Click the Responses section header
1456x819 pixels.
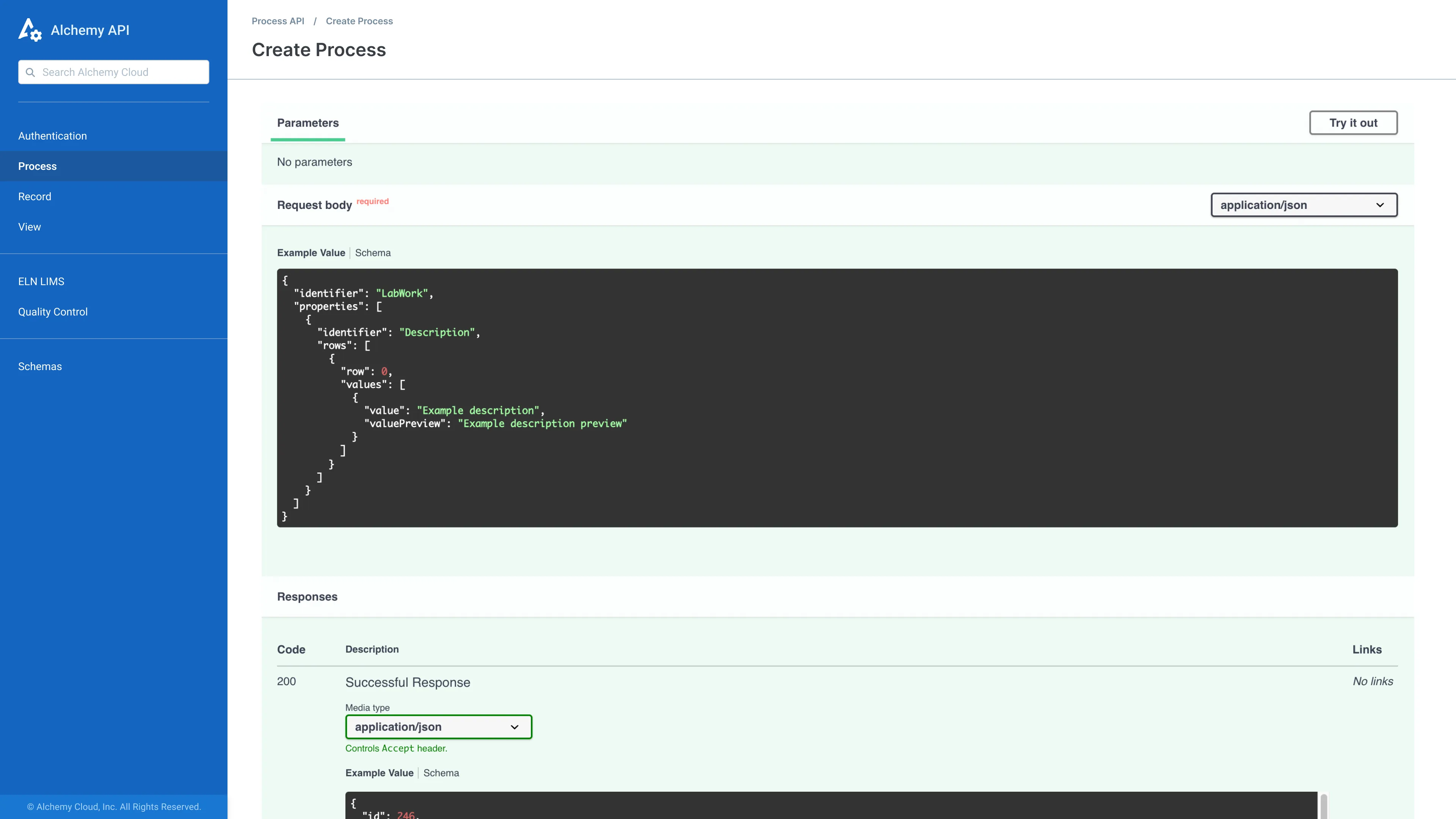tap(307, 597)
